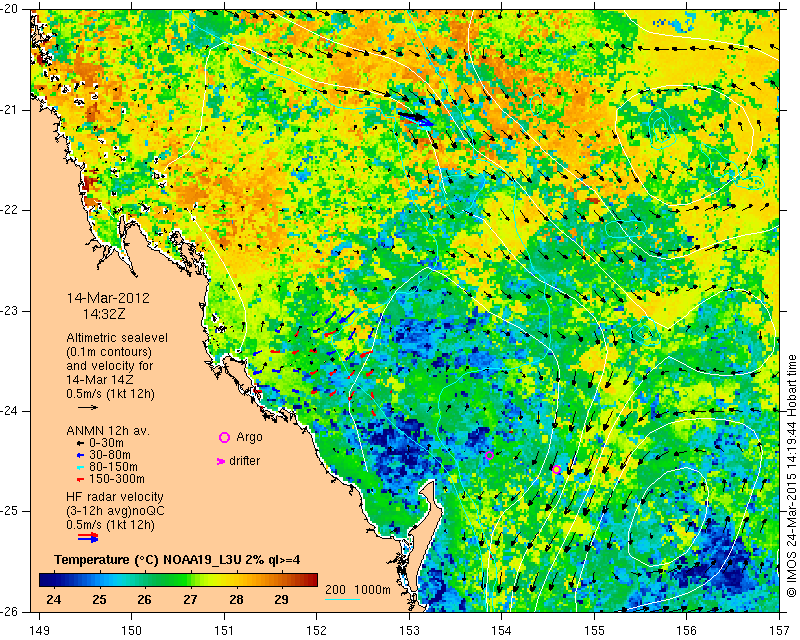Click the red and blue HF radar scale arrow
Image resolution: width=800 pixels, height=640 pixels.
point(88,537)
